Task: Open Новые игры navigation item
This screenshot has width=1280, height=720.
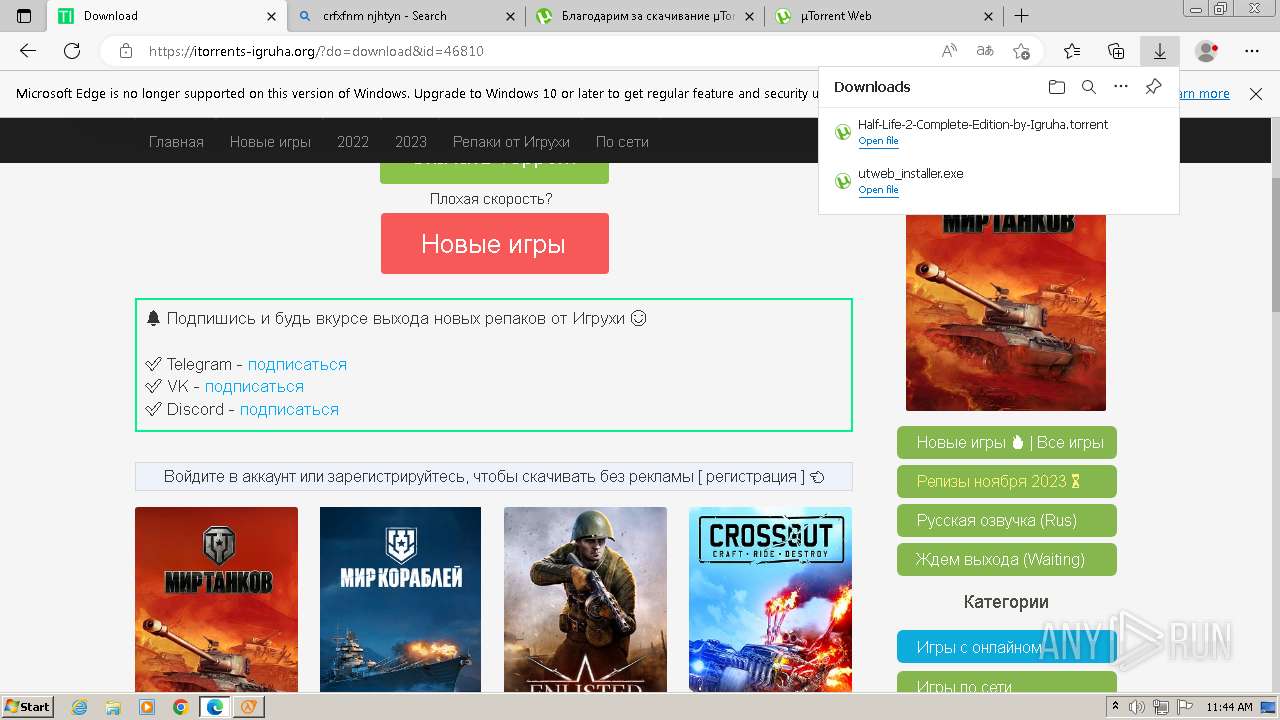Action: [x=270, y=142]
